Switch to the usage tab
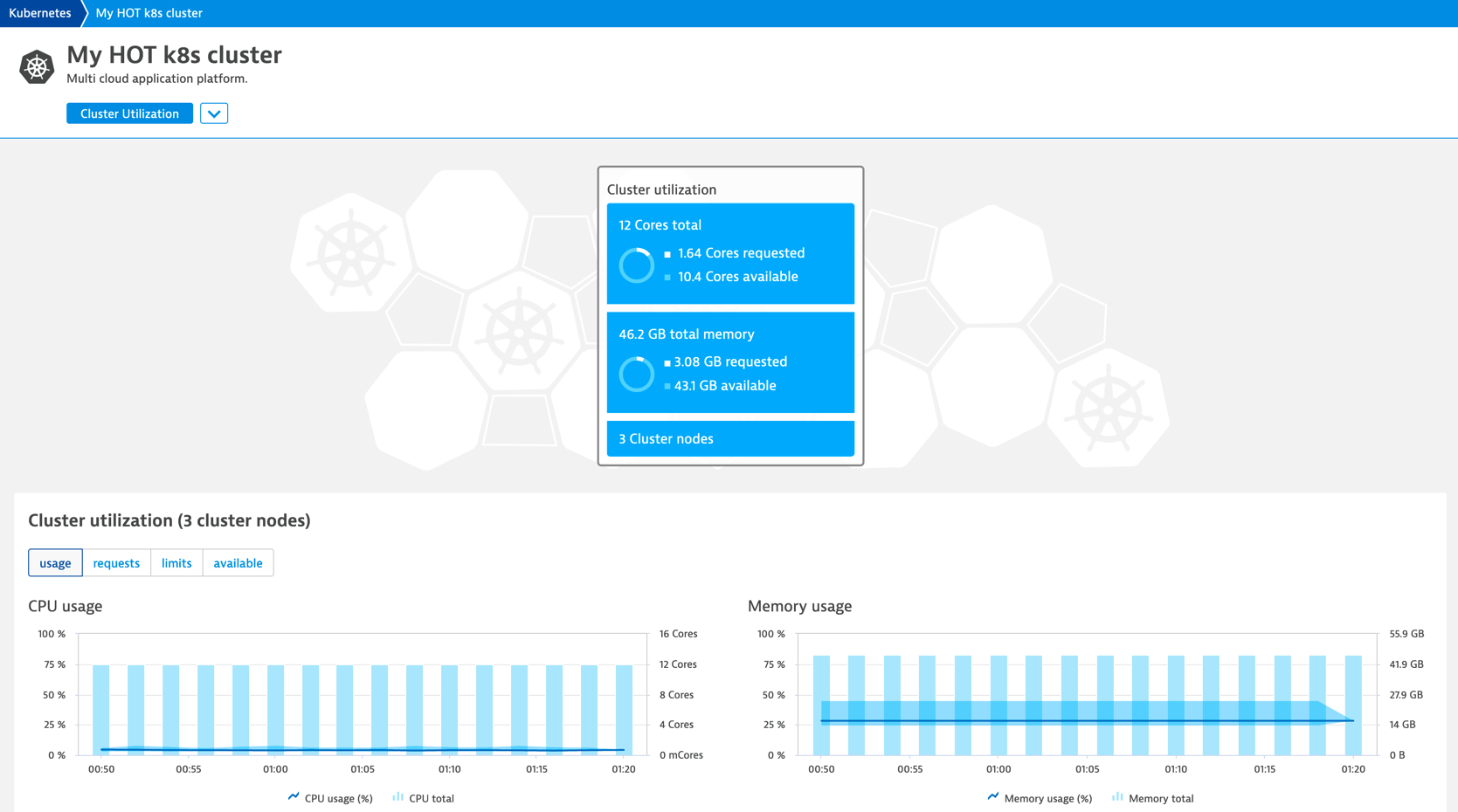The height and width of the screenshot is (812, 1458). click(55, 563)
